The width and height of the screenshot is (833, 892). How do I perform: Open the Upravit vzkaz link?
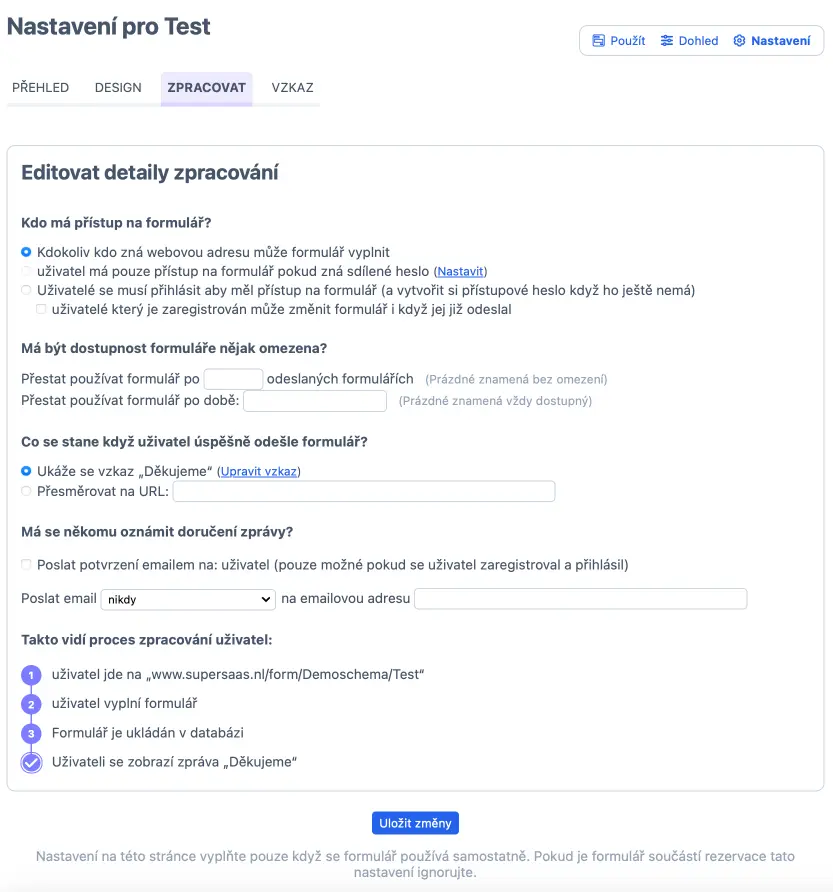259,471
